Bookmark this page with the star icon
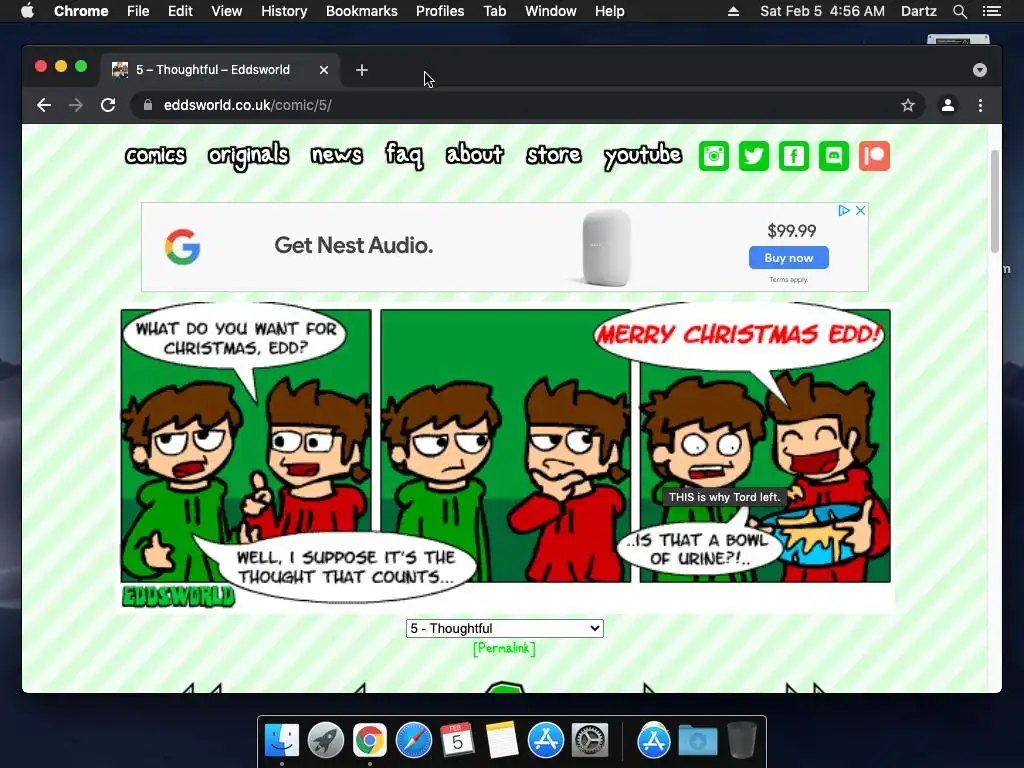1024x768 pixels. (908, 105)
